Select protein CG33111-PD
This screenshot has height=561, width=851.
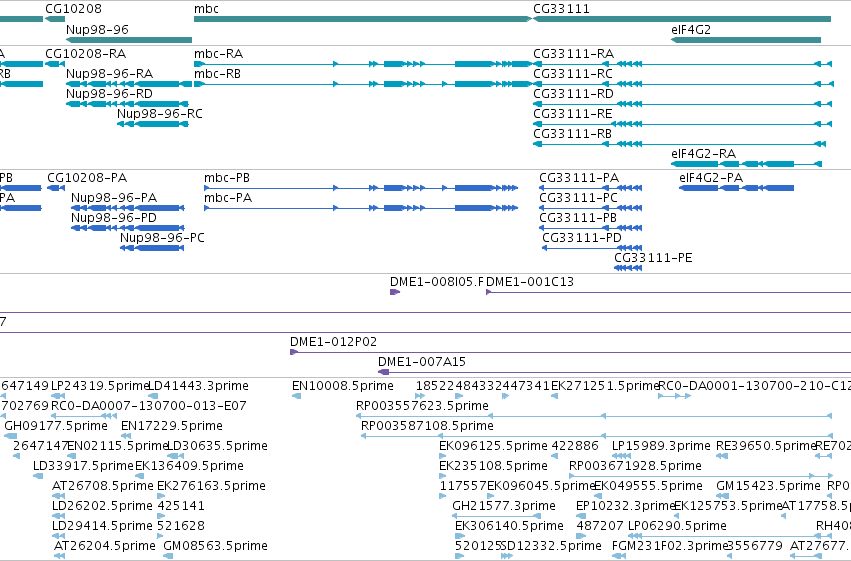(x=592, y=248)
